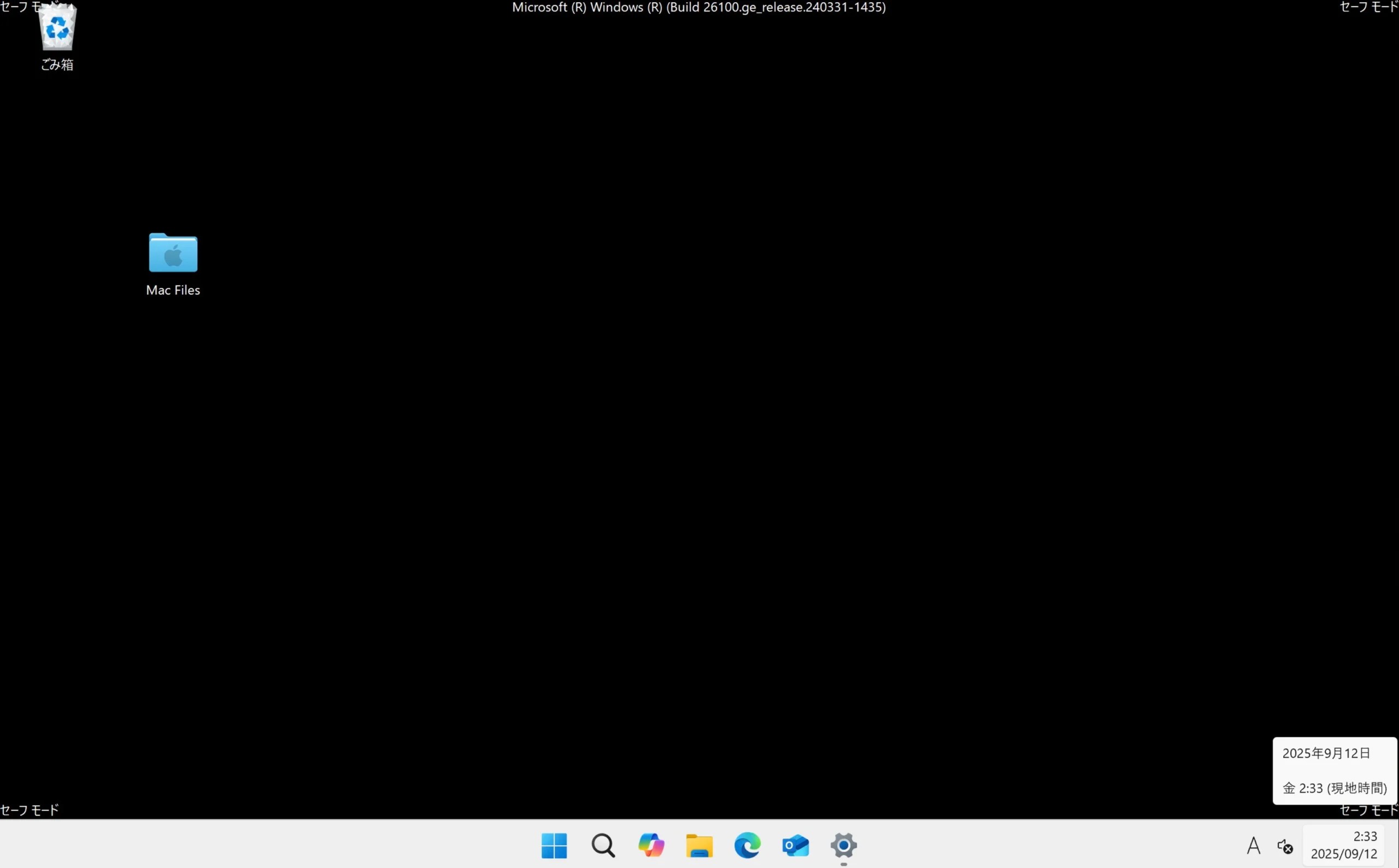This screenshot has width=1399, height=868.
Task: Click the セーフモード watermark text
Action: point(30,810)
